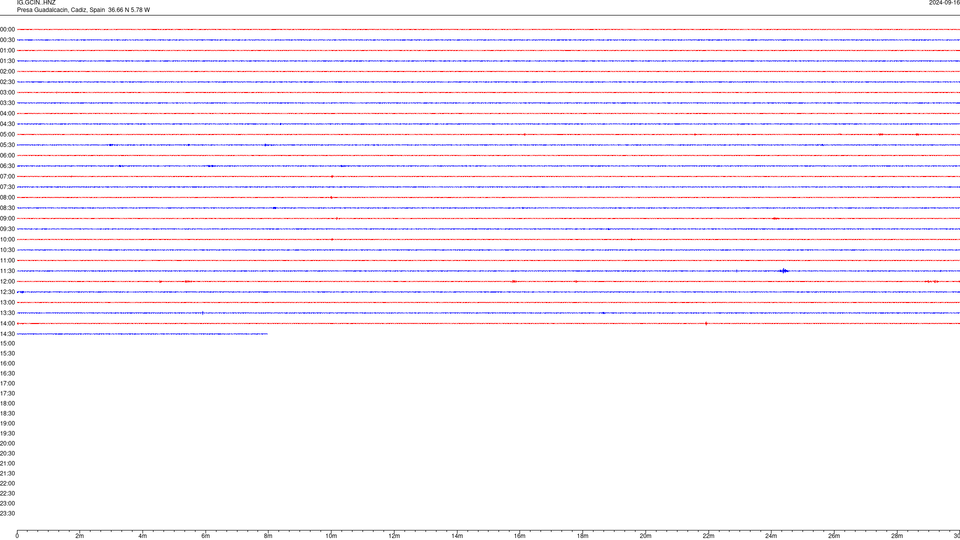Select the 15:00 time row label
This screenshot has width=960, height=540.
click(x=7, y=343)
